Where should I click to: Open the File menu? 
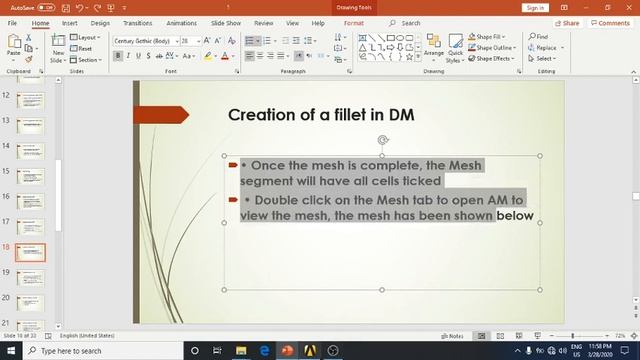[12, 23]
